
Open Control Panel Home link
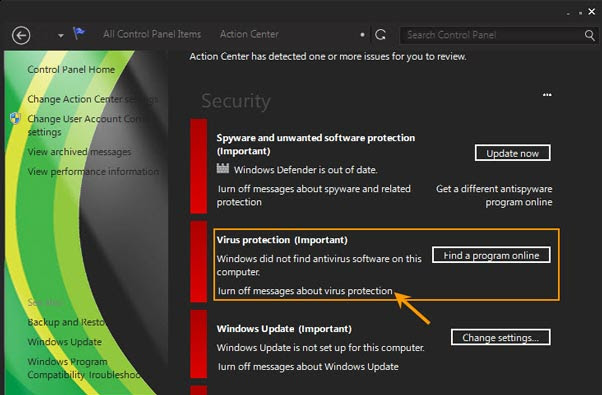tap(71, 69)
